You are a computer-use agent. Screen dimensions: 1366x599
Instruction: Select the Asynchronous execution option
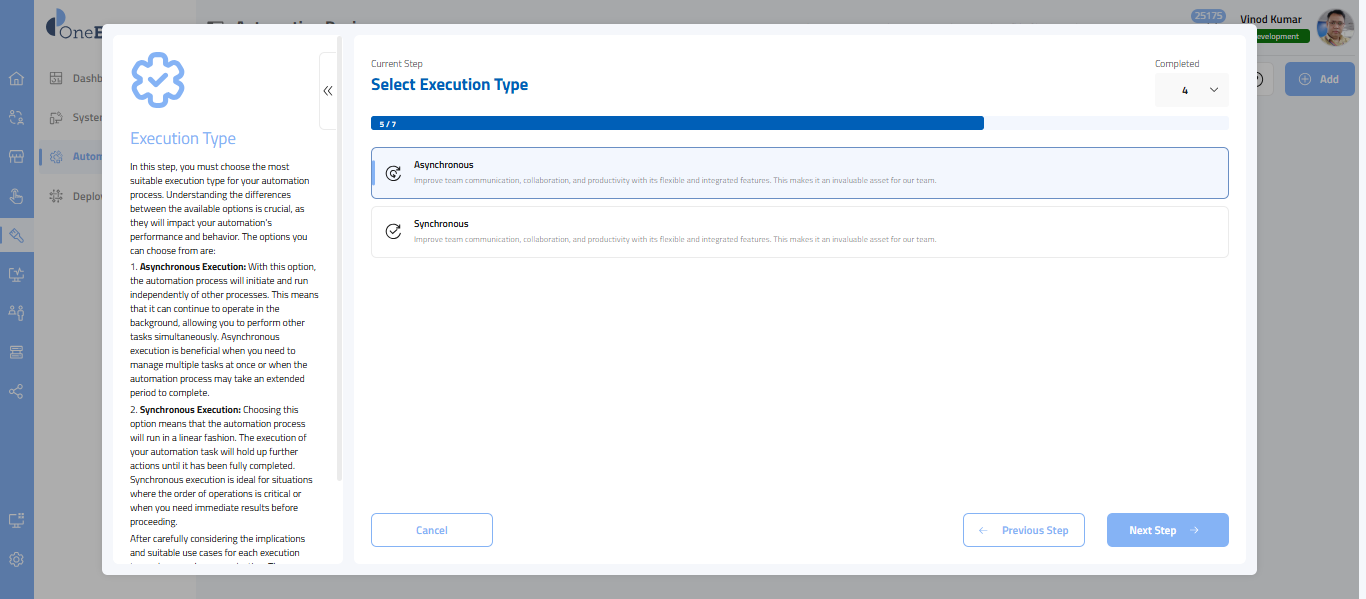pos(799,173)
